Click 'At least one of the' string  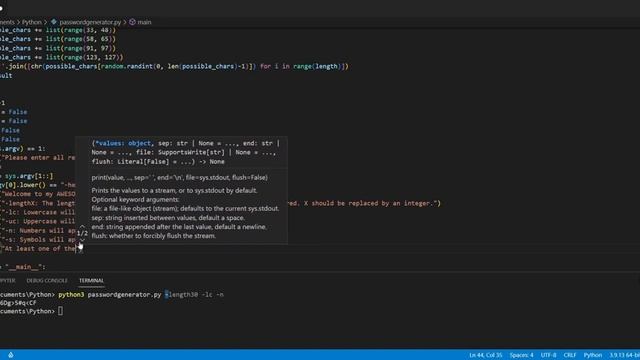(40, 249)
